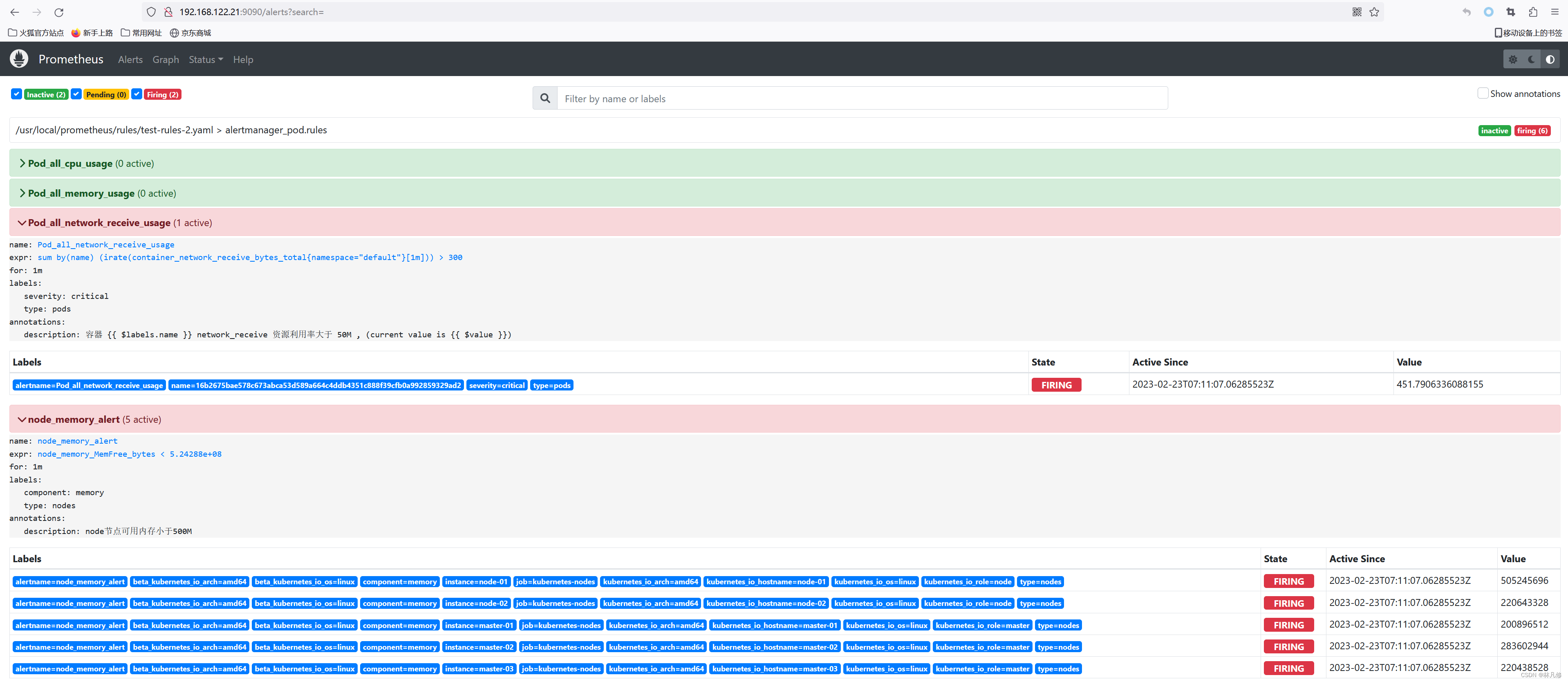Click the kubernetes_io_role=node label for node-01
1568x682 pixels.
pos(967,581)
